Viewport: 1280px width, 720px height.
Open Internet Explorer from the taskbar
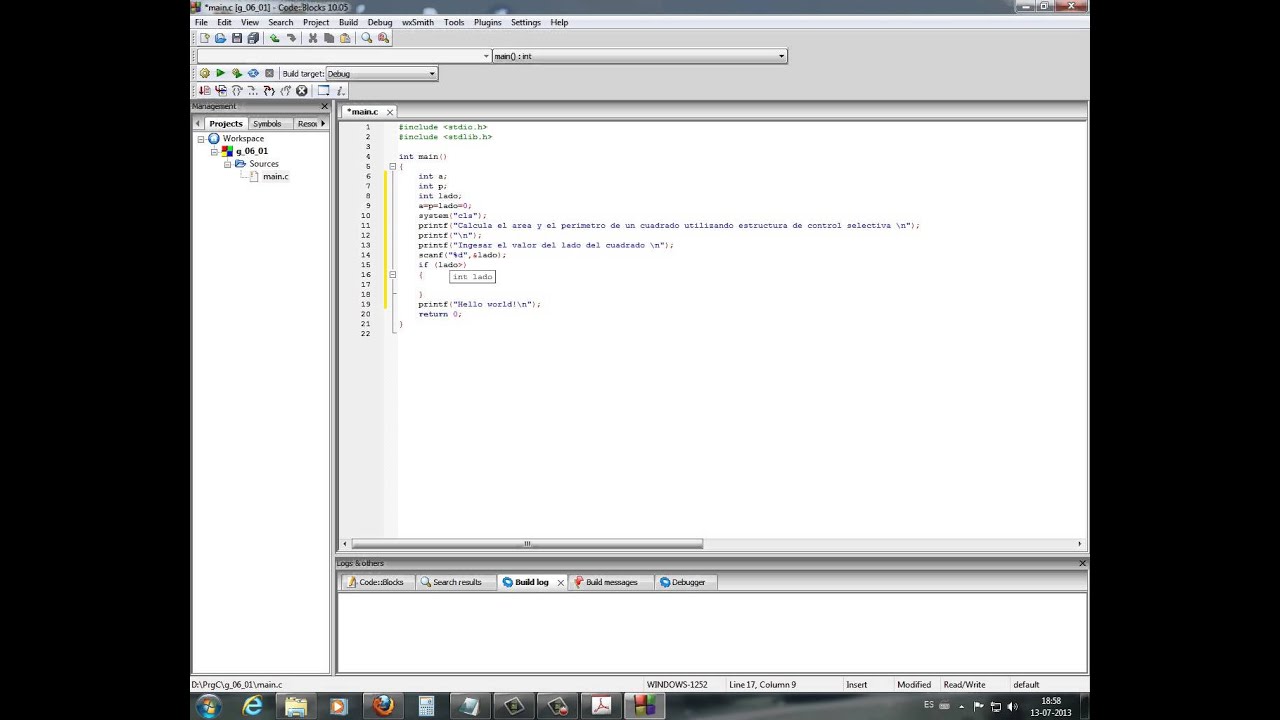[253, 706]
